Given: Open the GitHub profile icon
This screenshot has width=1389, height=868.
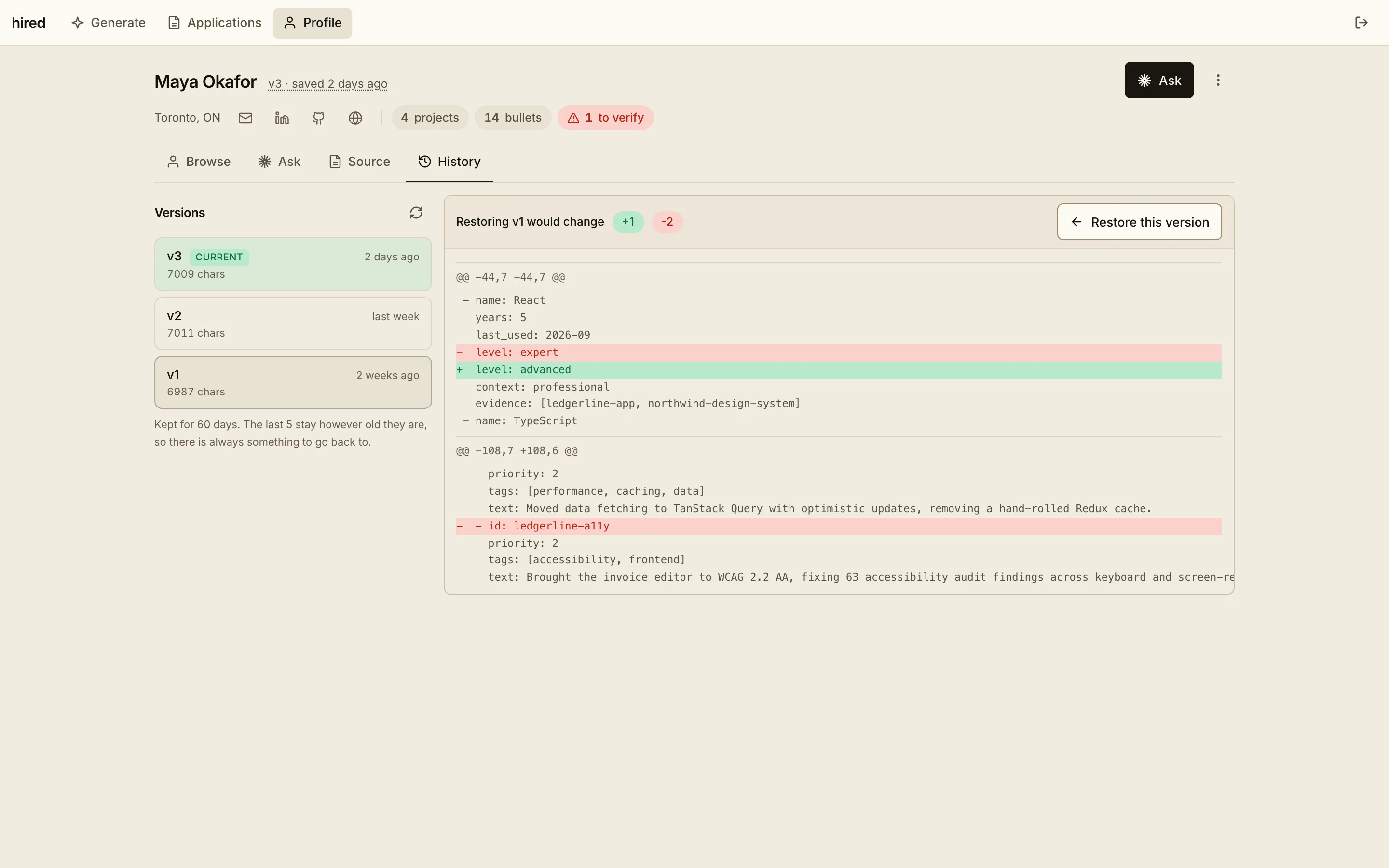Looking at the screenshot, I should 318,118.
